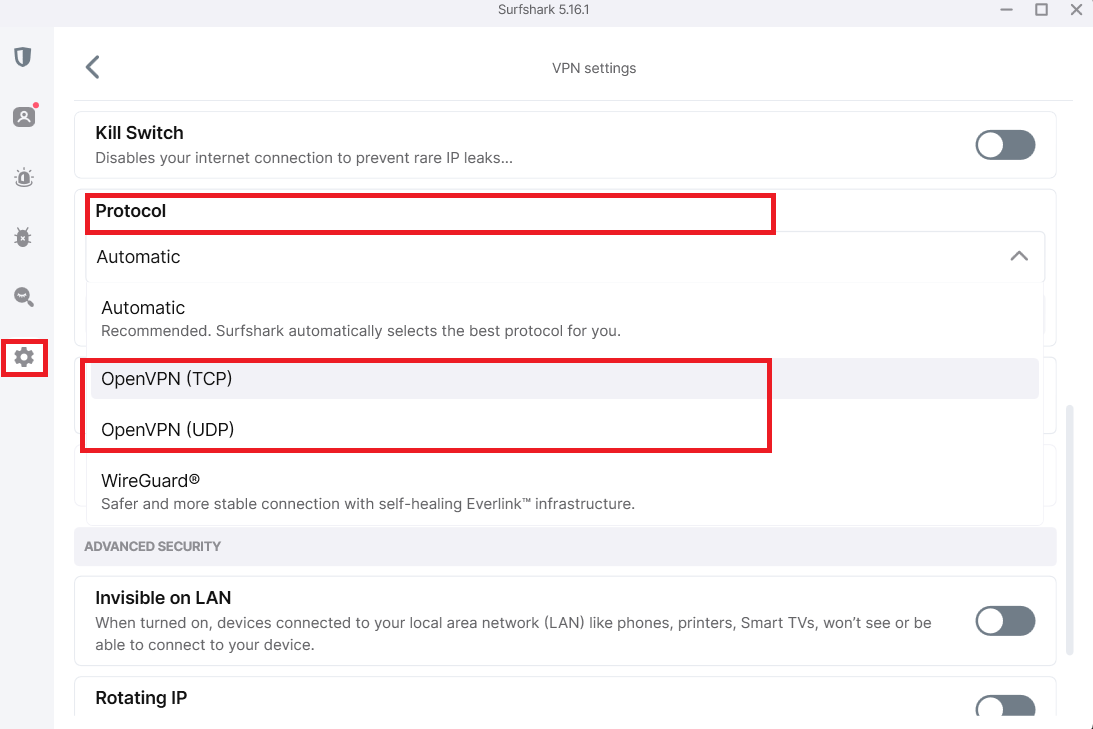1093x729 pixels.
Task: Select the WireGuard protocol option
Action: 565,491
